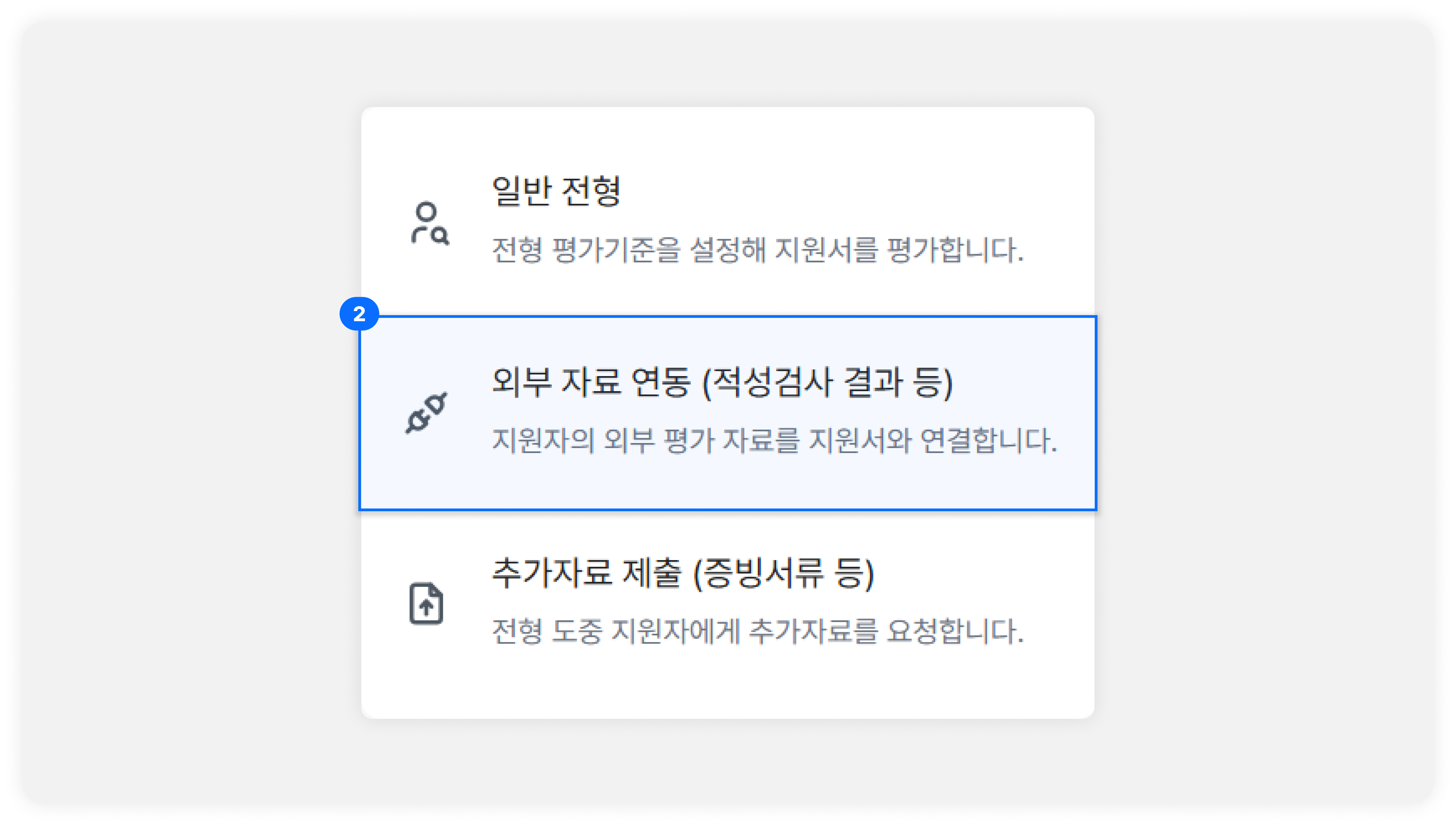1456x826 pixels.
Task: Click the description 지원자의 외부 평가 자료를 지원서와 연결합니다
Action: point(774,440)
